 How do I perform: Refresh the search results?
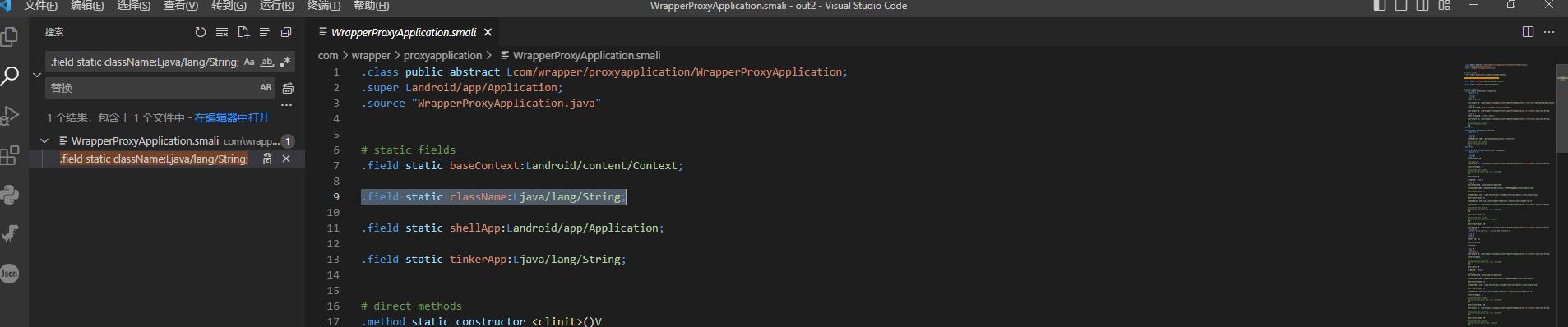point(201,32)
